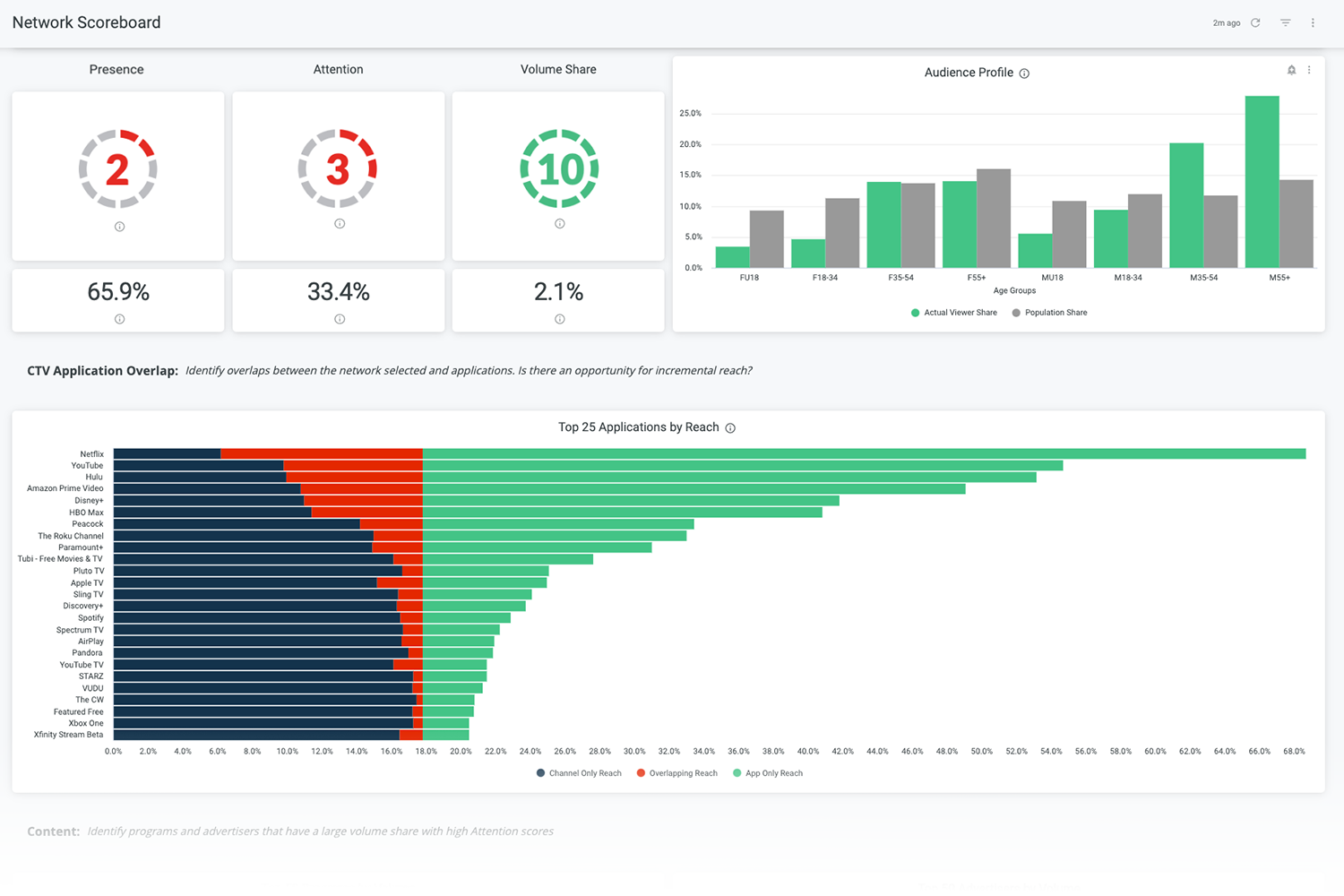Image resolution: width=1344 pixels, height=896 pixels.
Task: Hide the Channel Only Reach series
Action: tap(578, 772)
